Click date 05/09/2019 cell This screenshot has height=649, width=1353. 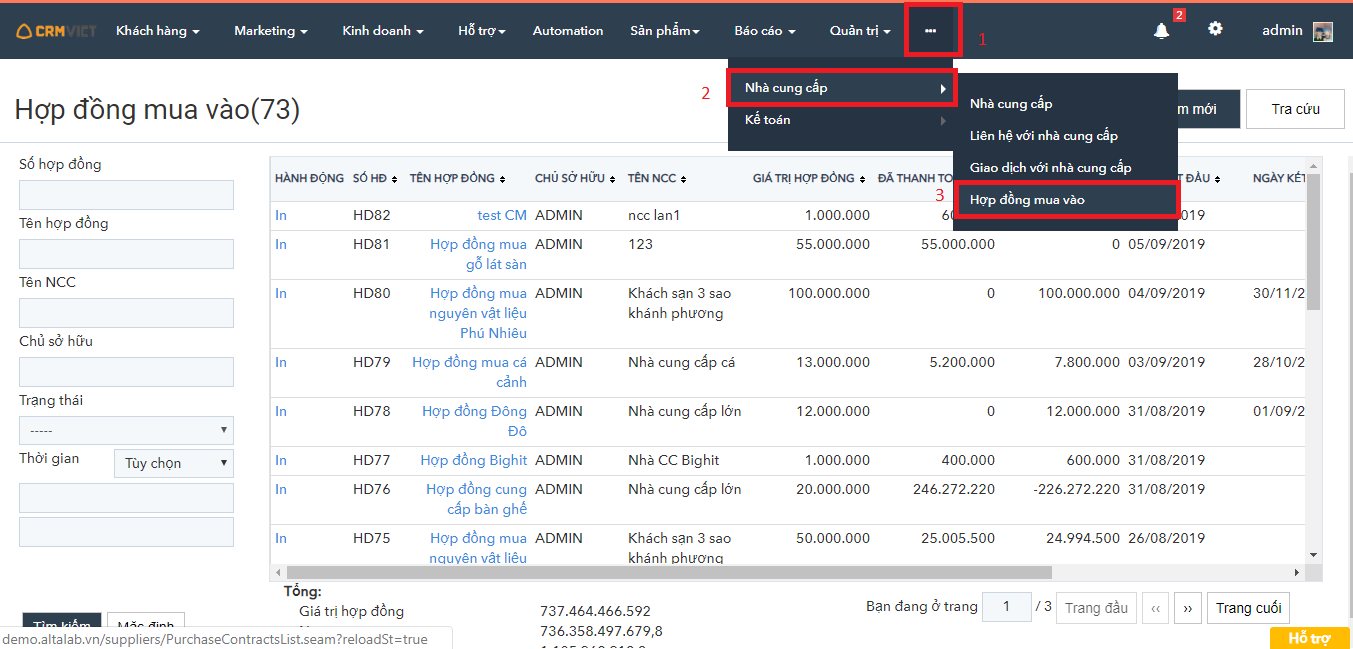(x=1167, y=244)
